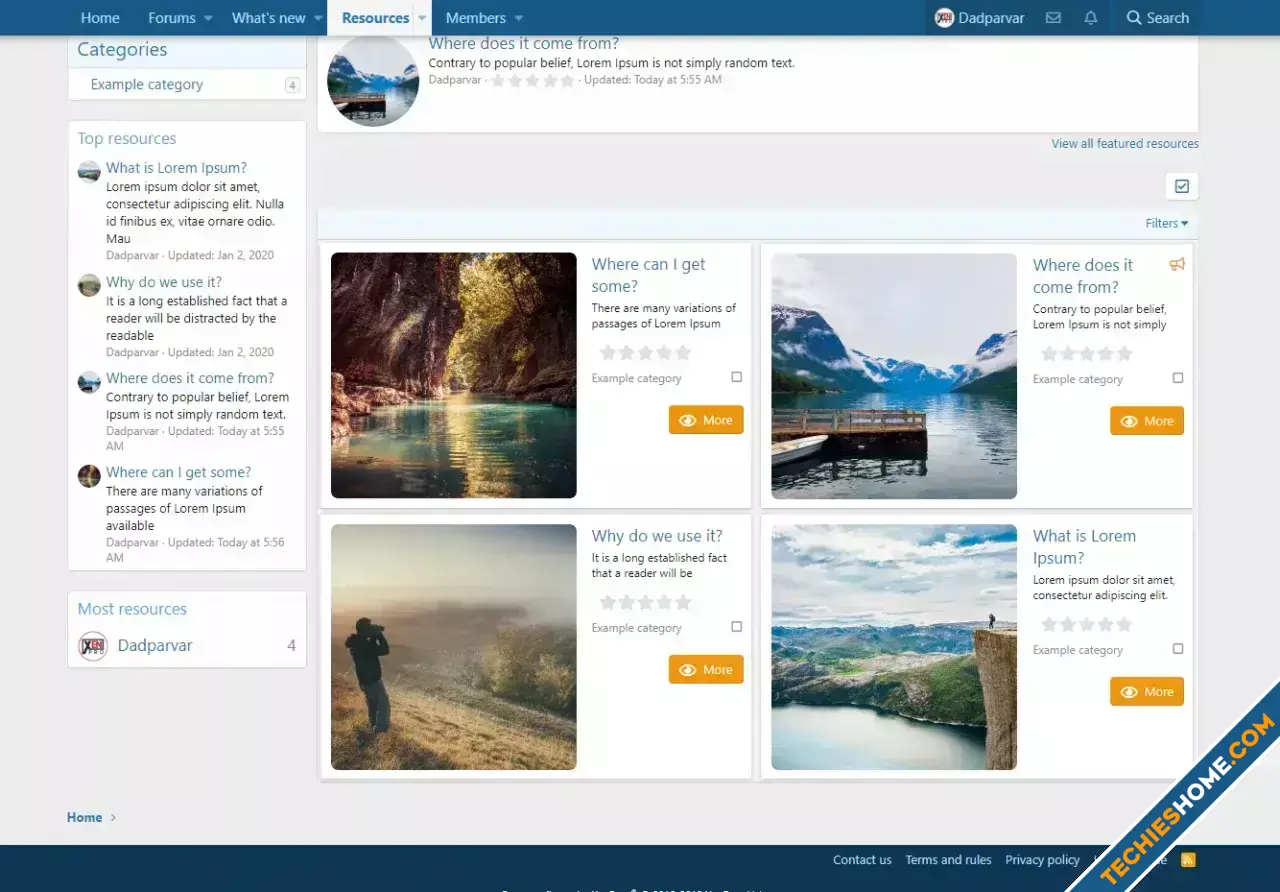Expand the Forums dropdown arrow

pyautogui.click(x=208, y=18)
